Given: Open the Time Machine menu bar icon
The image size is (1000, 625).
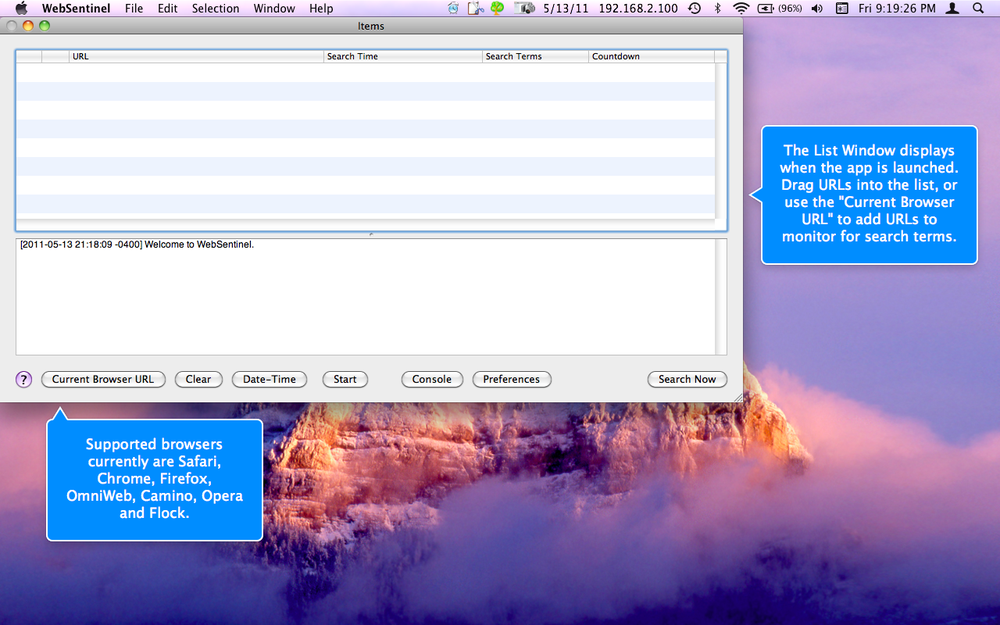Looking at the screenshot, I should coord(695,8).
